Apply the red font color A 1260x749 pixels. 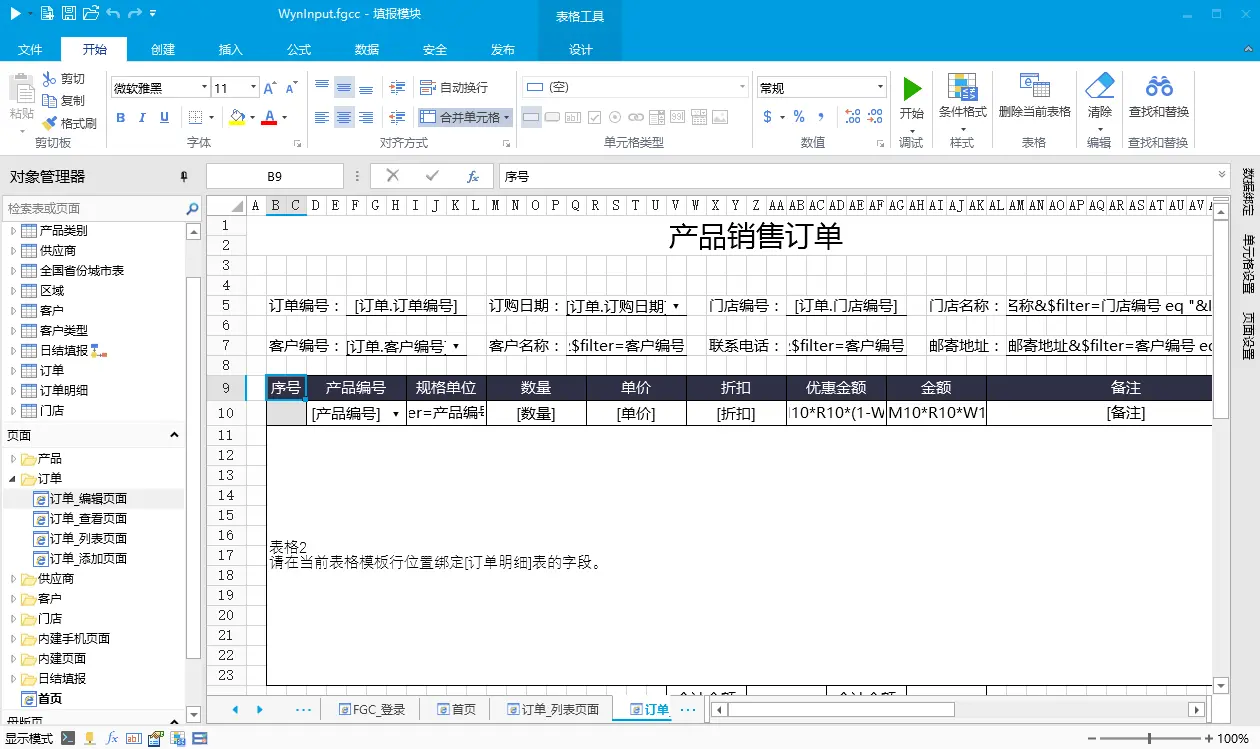click(268, 118)
